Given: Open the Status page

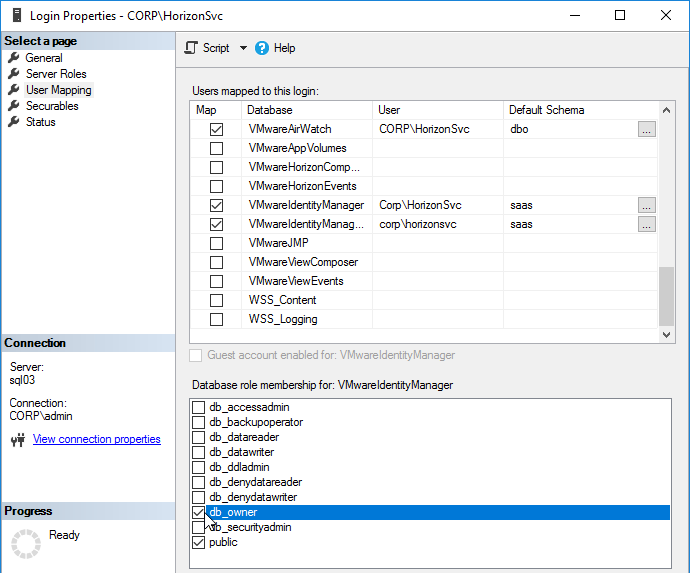Looking at the screenshot, I should pyautogui.click(x=40, y=122).
